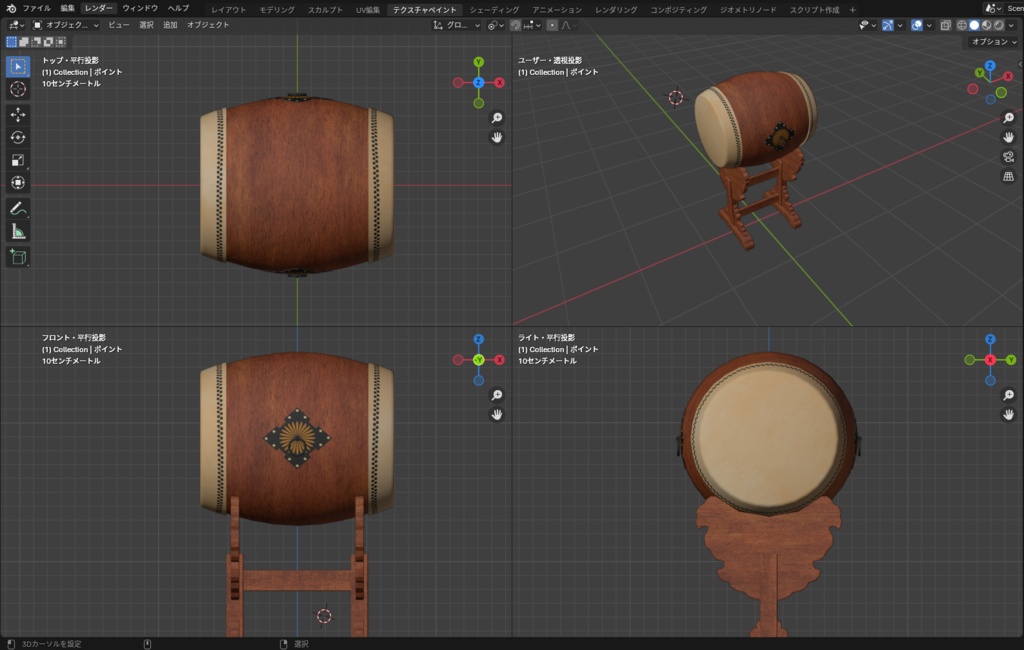Viewport: 1024px width, 650px height.
Task: Switch to the シェーディング workspace tab
Action: coord(494,10)
